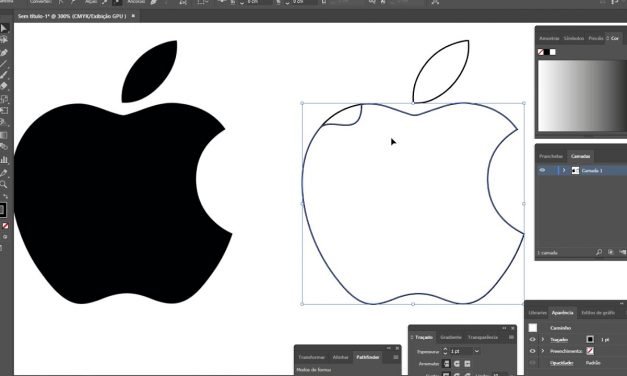Expand Traçado row in Aparência panel
The image size is (627, 376).
tap(543, 339)
